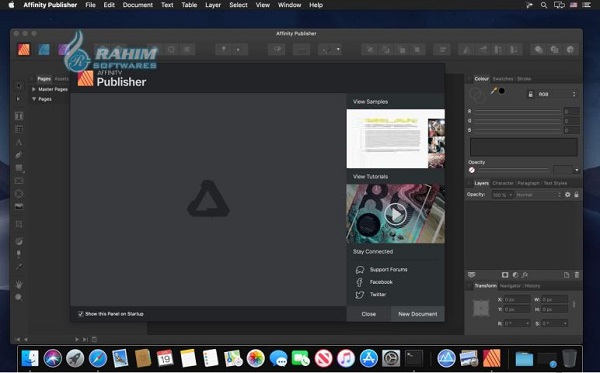
Task: Collapse the Pages section
Action: pos(34,99)
